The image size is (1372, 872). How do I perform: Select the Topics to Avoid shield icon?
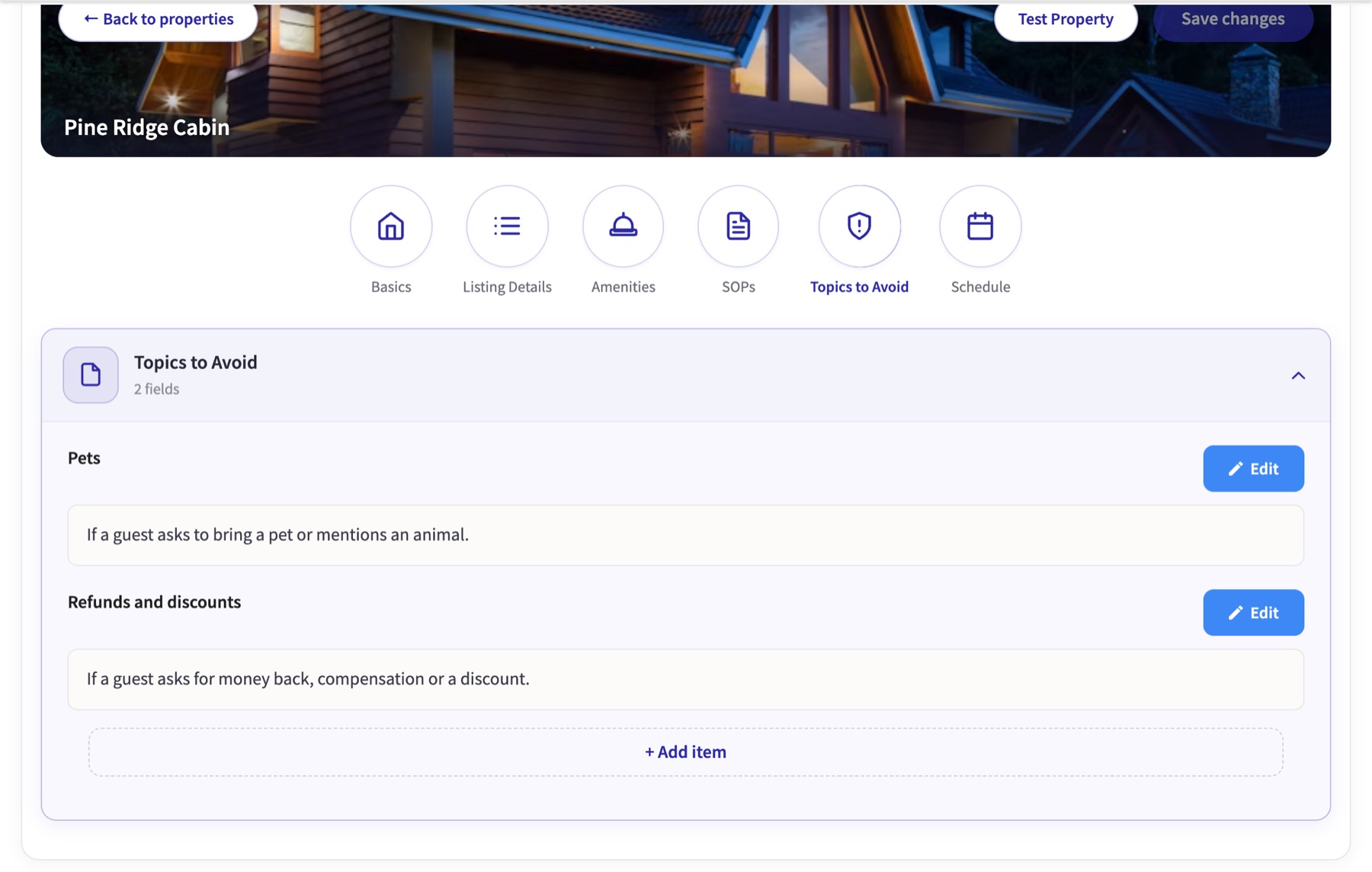(859, 226)
